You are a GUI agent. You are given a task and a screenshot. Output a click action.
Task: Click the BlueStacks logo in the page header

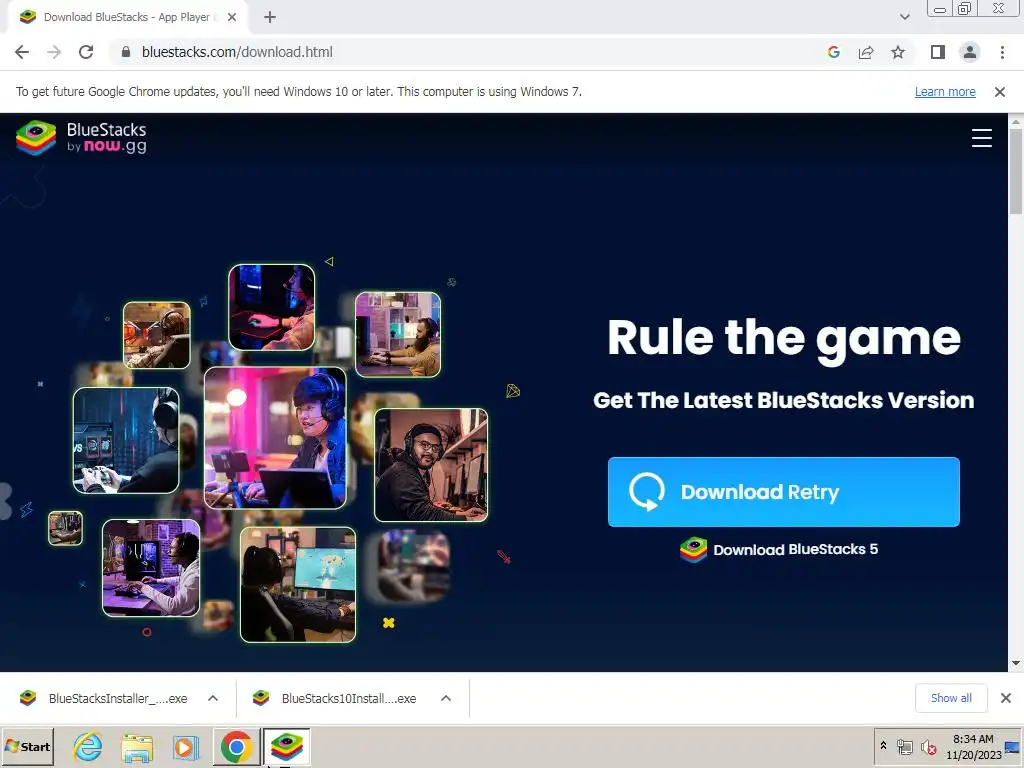coord(81,138)
